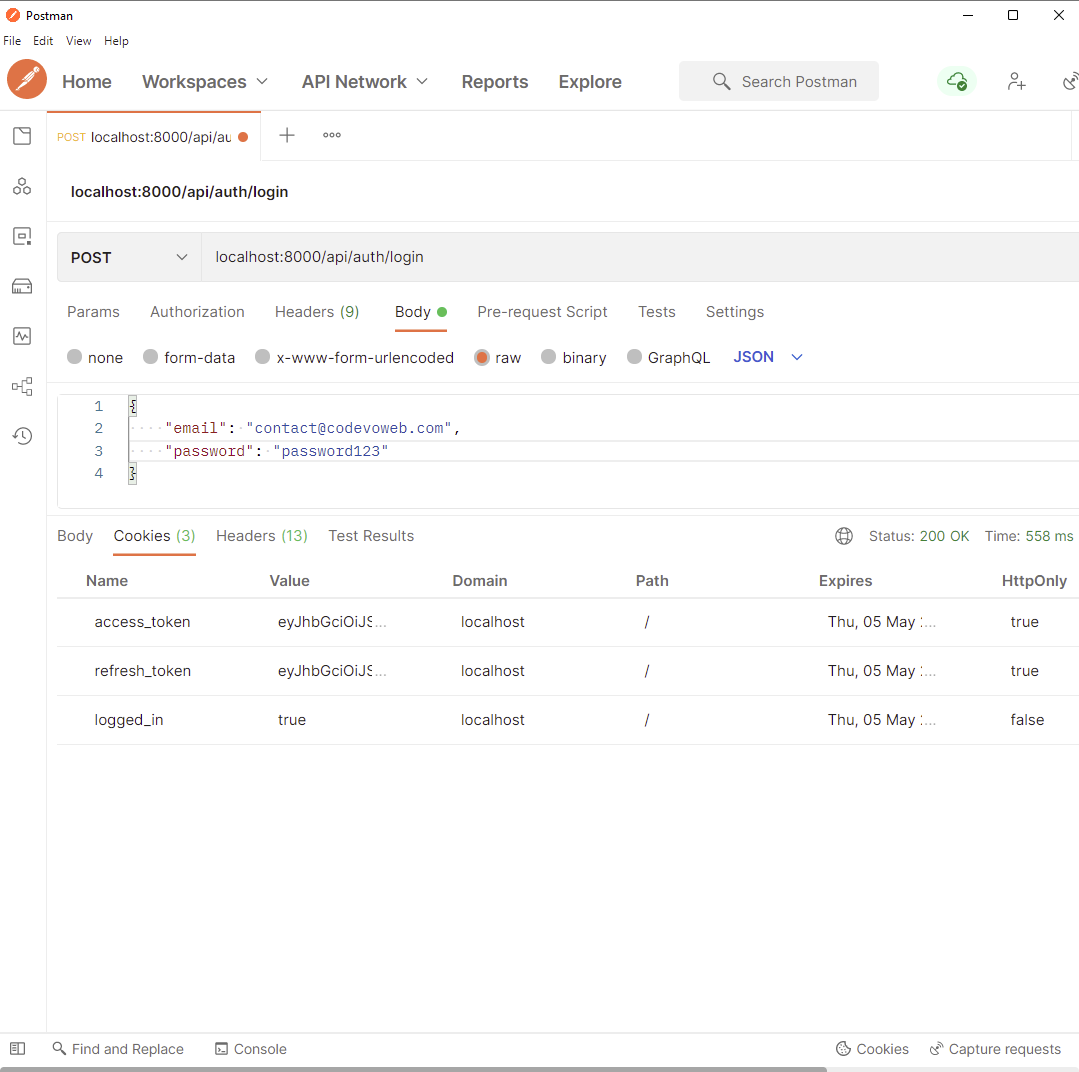Click the Search Postman field
1079x1072 pixels.
tap(778, 81)
